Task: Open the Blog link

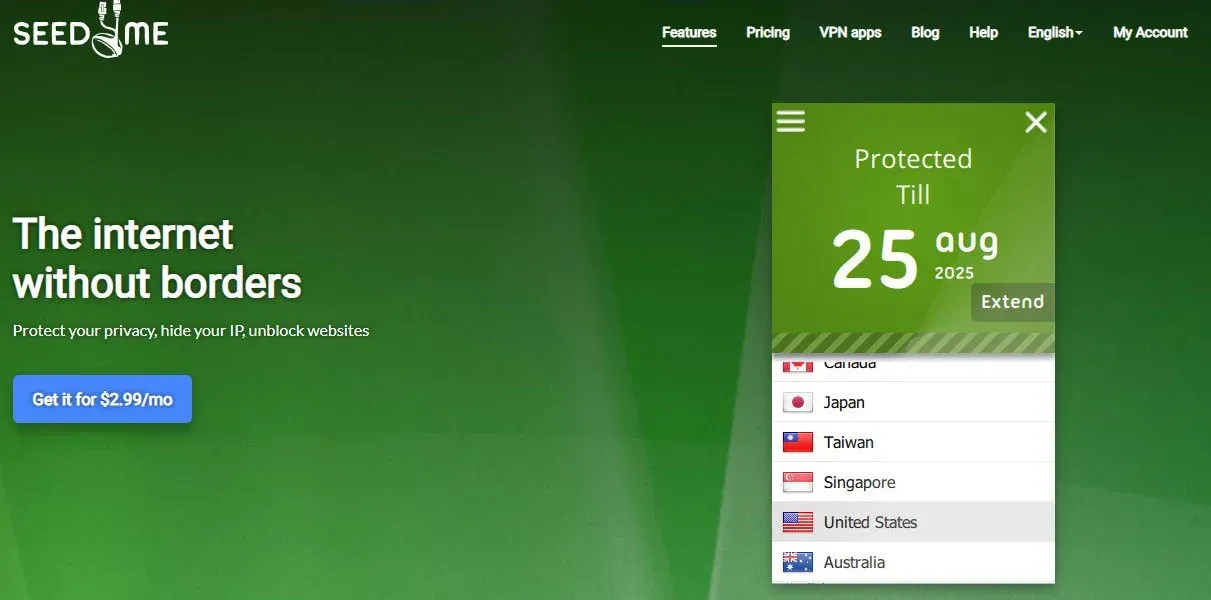Action: [925, 32]
